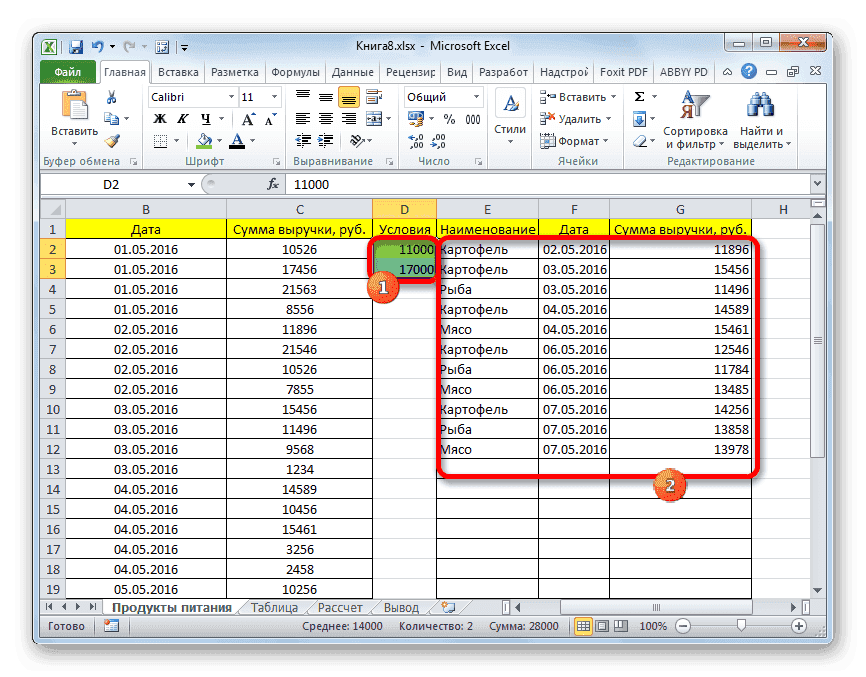866x677 pixels.
Task: Increase decimal places in Число group
Action: click(415, 140)
